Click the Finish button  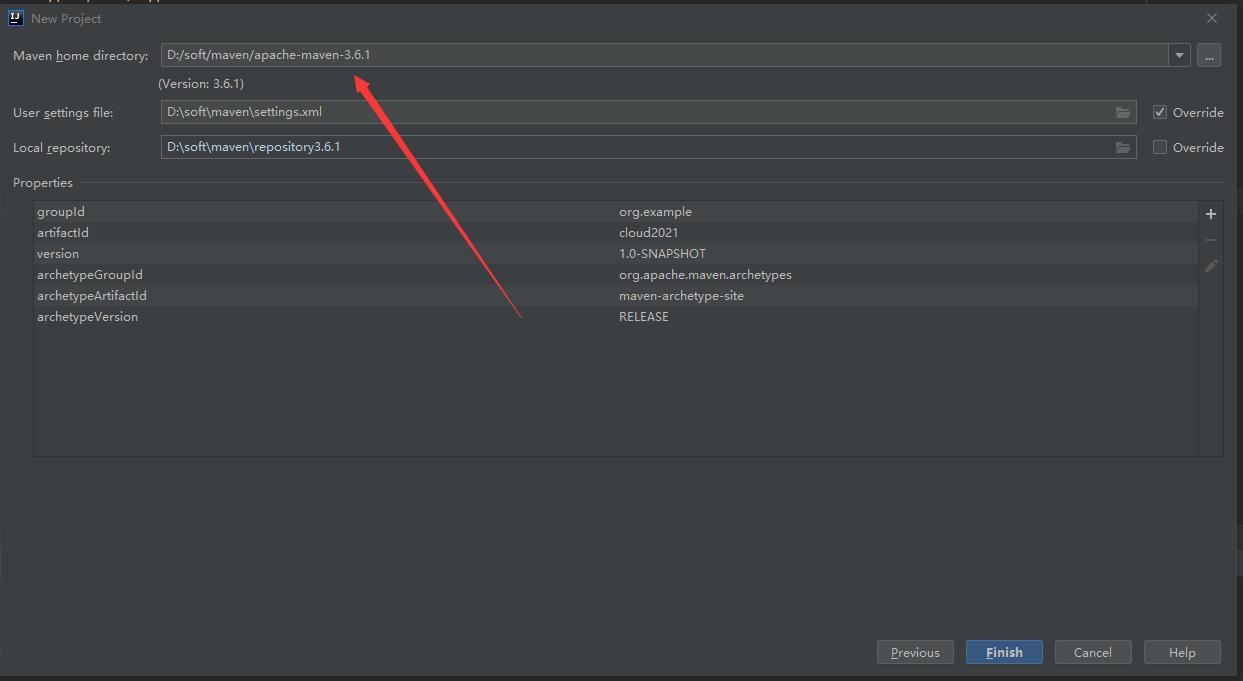1004,652
